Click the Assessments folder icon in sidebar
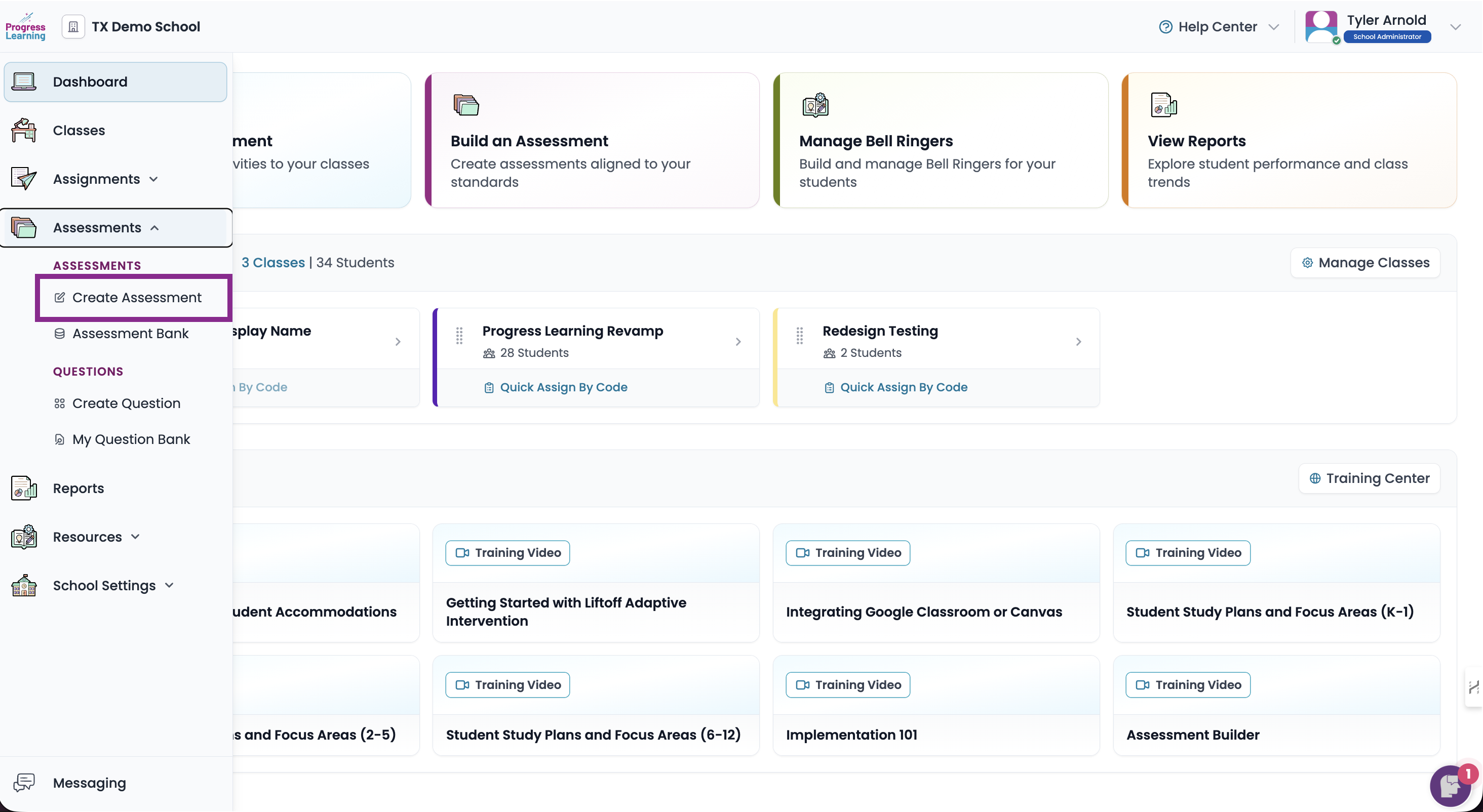Screen dimensions: 1483x812 tap(24, 228)
